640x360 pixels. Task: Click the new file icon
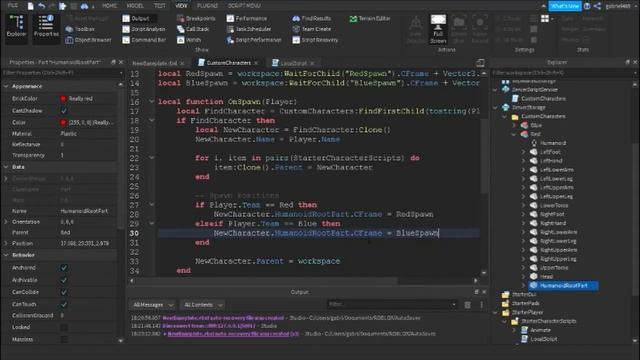tap(31, 6)
